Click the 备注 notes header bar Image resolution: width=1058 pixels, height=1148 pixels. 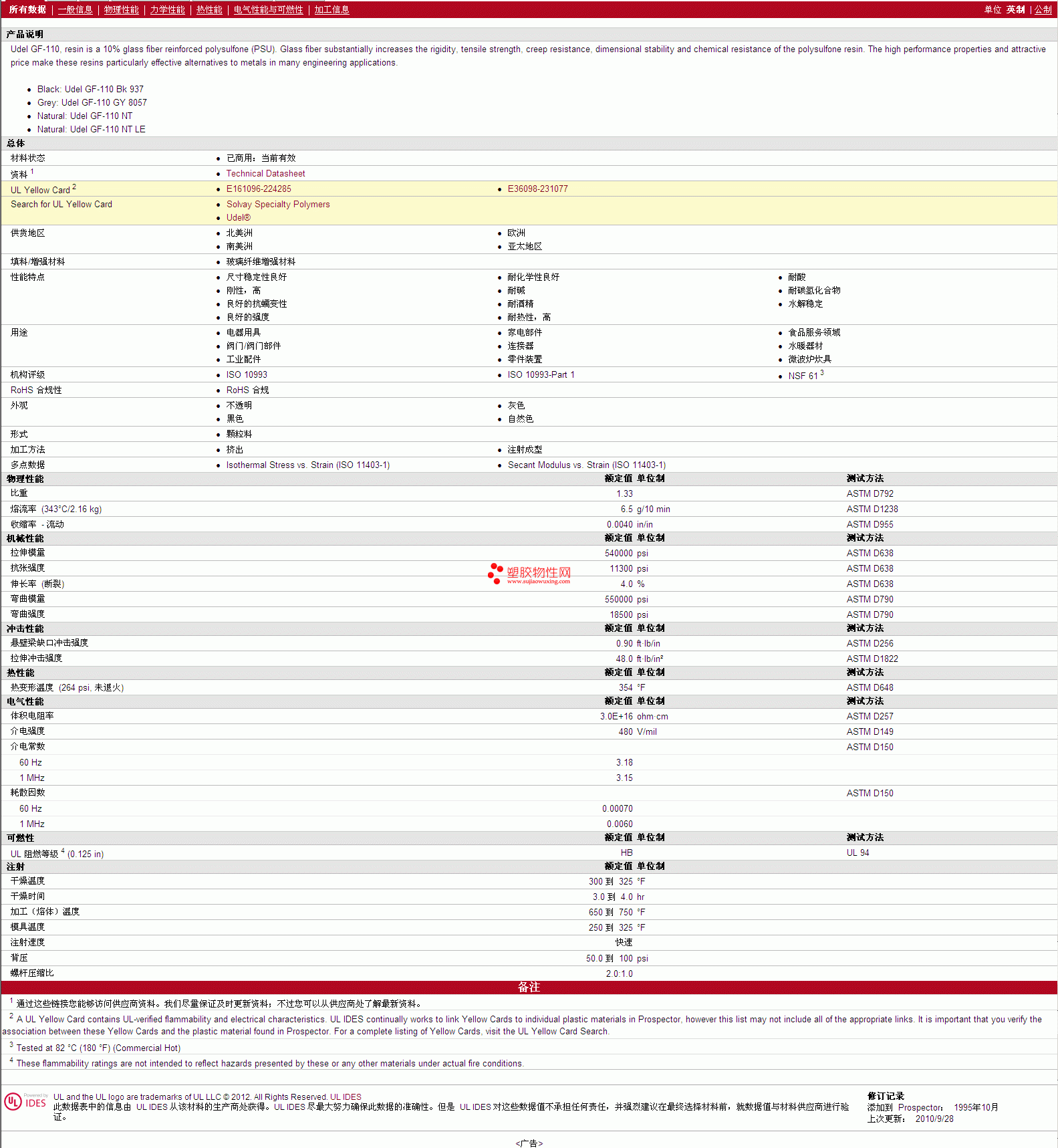(529, 987)
